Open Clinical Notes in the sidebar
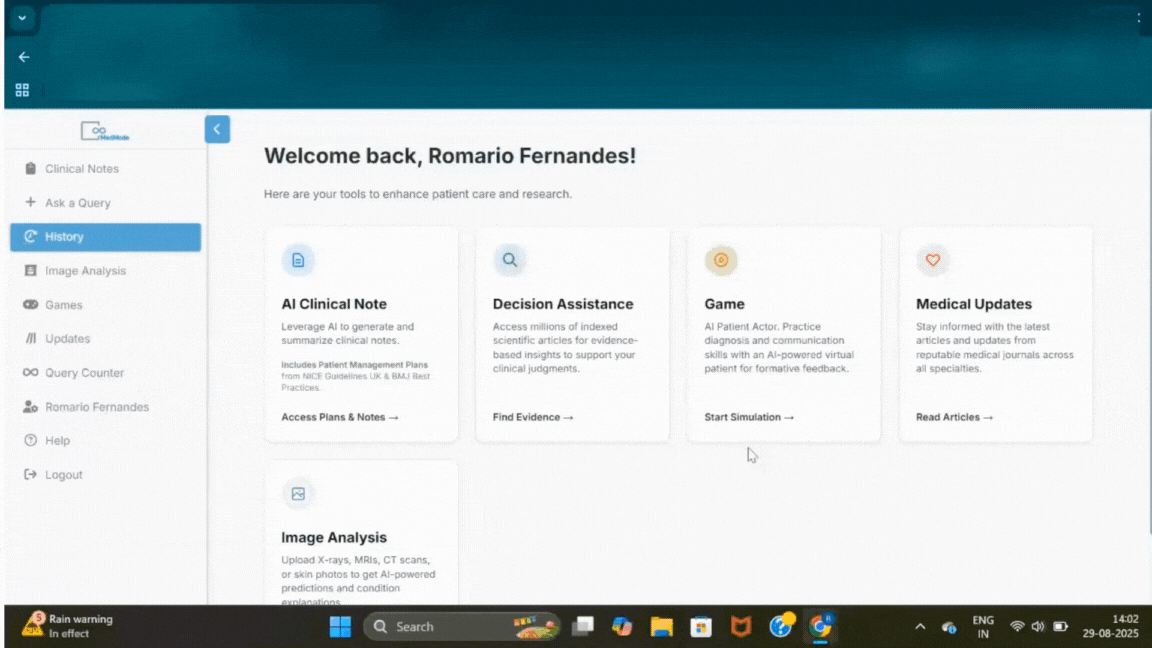 [x=81, y=169]
